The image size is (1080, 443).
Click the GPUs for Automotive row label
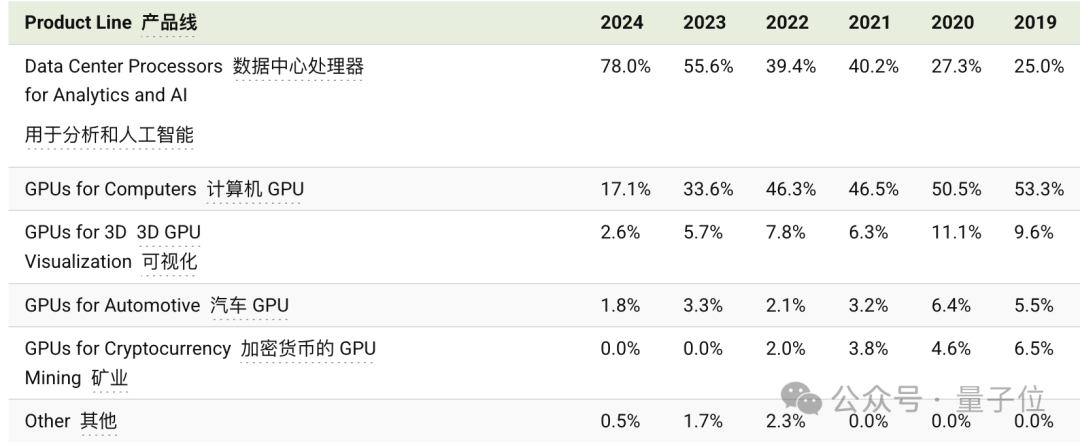tap(112, 306)
